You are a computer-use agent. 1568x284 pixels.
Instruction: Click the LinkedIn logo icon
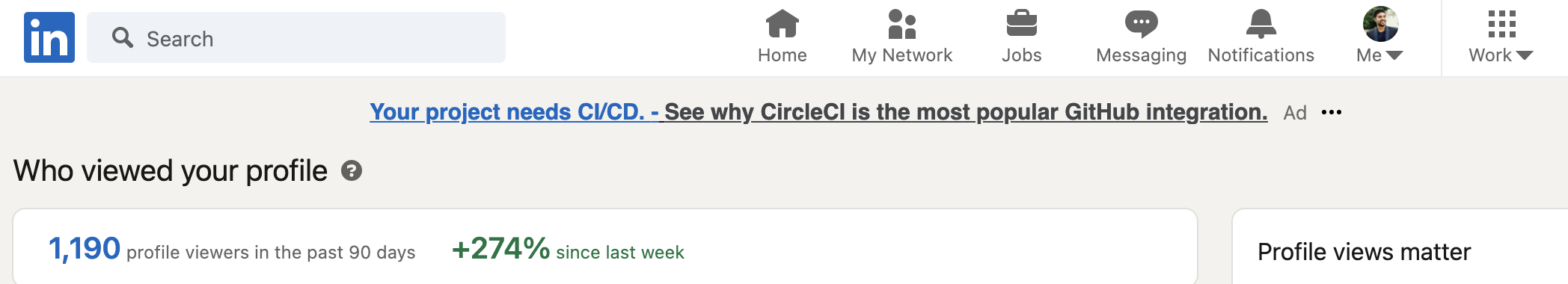point(49,37)
